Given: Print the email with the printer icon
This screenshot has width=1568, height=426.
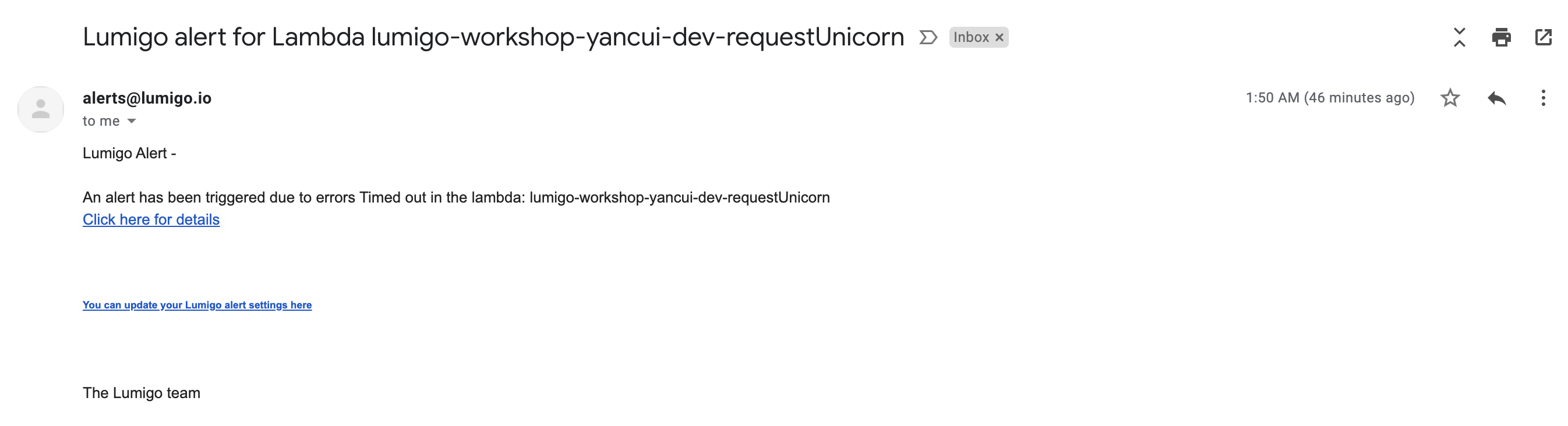Looking at the screenshot, I should [1501, 37].
